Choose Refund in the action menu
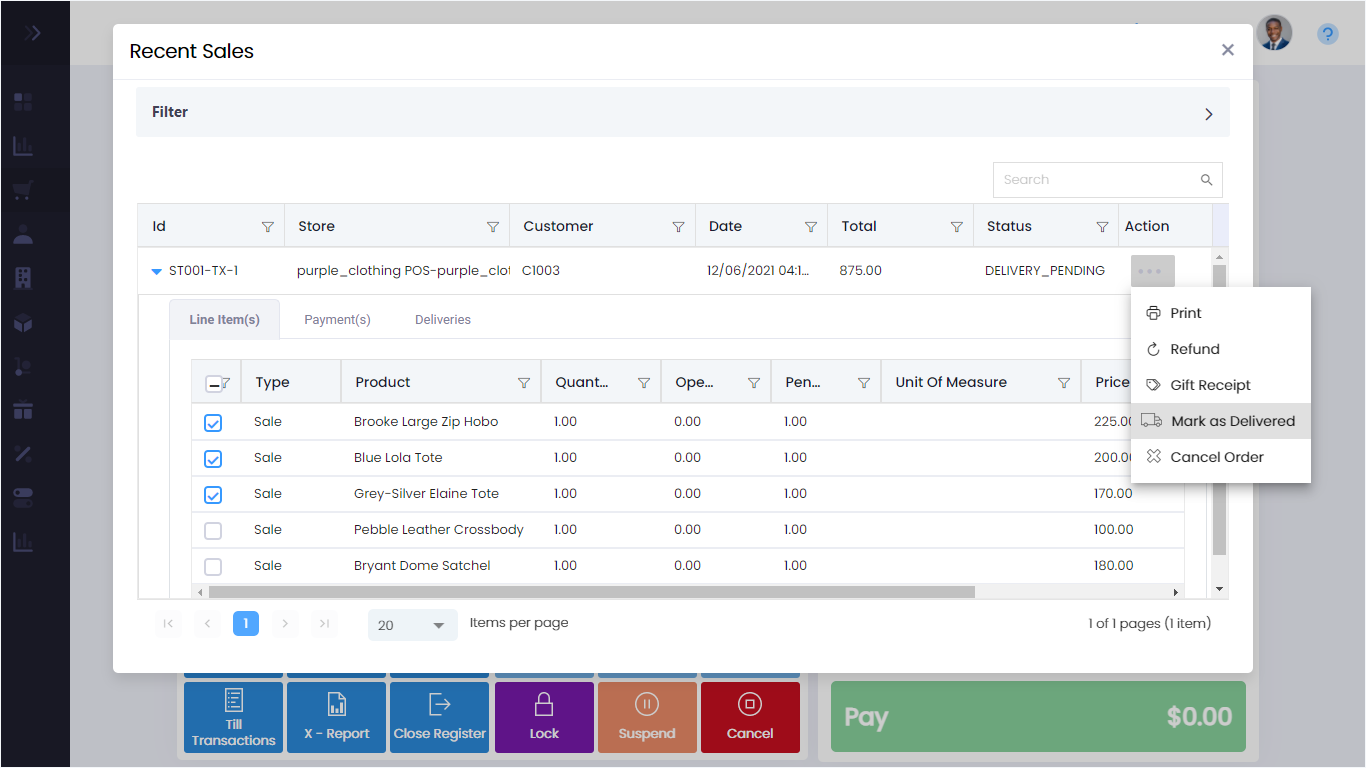This screenshot has height=768, width=1366. pos(1194,349)
